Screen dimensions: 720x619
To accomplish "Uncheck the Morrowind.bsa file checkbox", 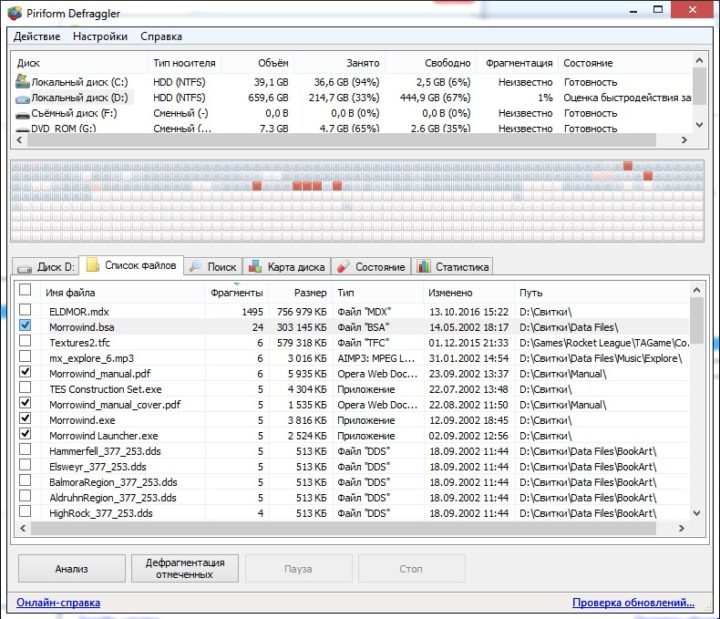I will (25, 326).
